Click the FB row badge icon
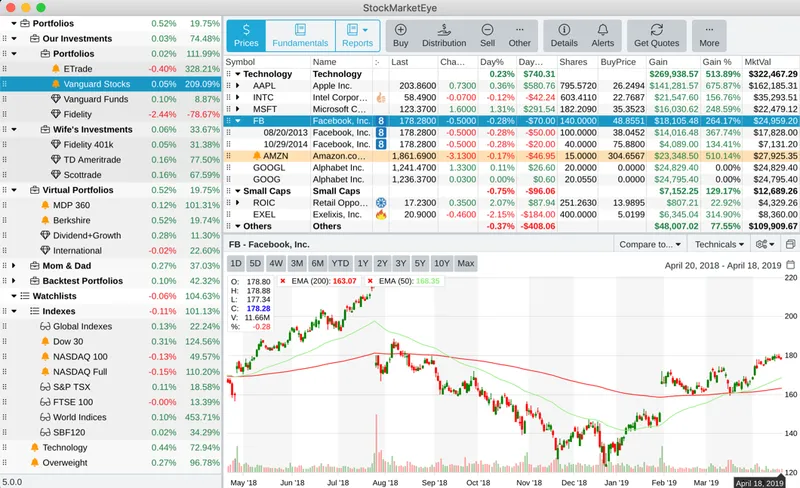Viewport: 800px width, 488px height. pyautogui.click(x=381, y=121)
